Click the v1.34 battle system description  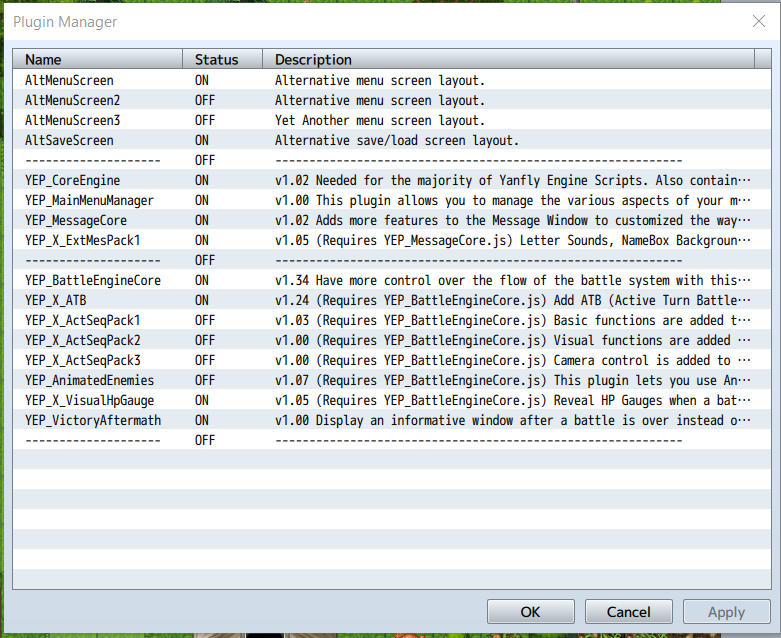point(513,280)
